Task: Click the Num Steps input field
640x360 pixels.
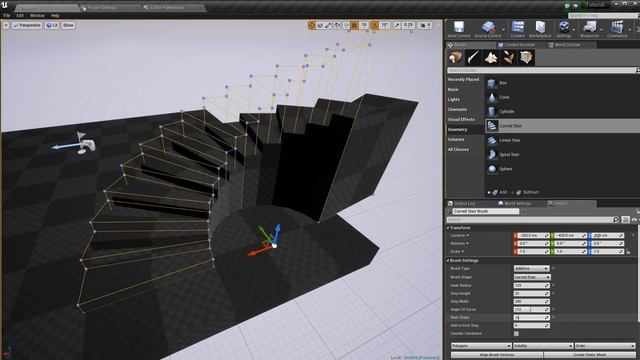Action: (x=531, y=318)
